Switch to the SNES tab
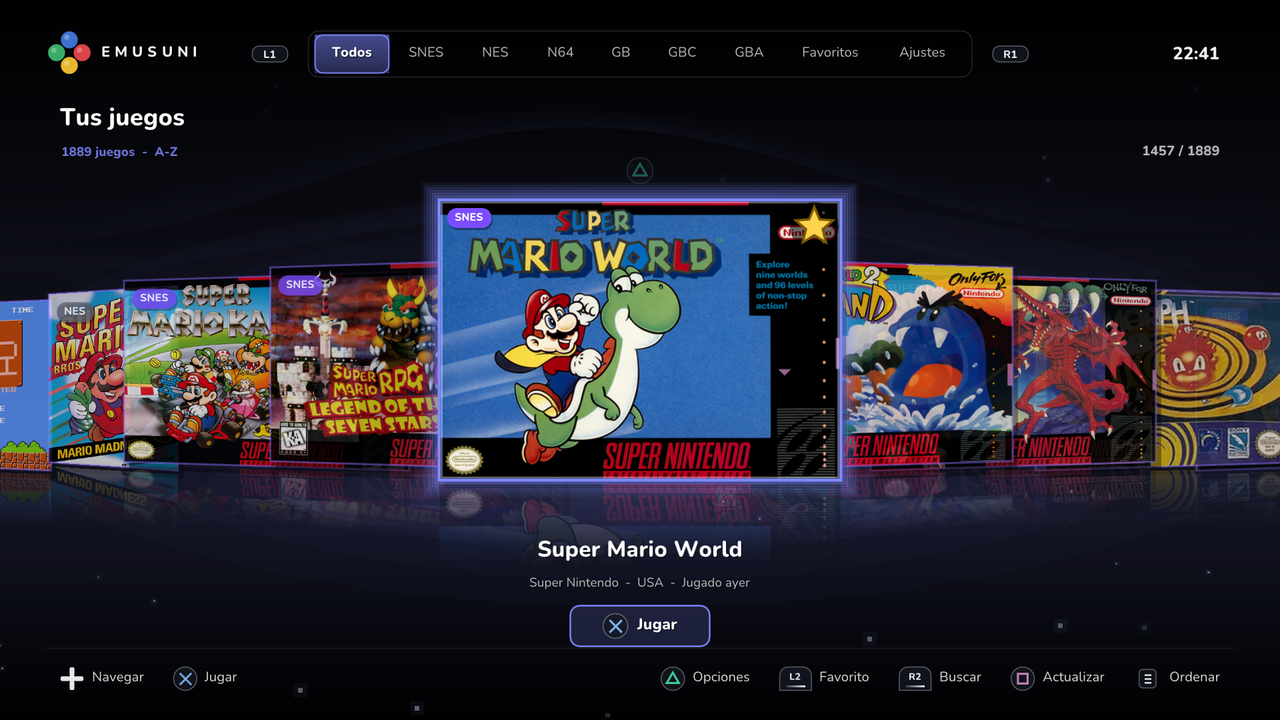1280x720 pixels. pos(426,53)
